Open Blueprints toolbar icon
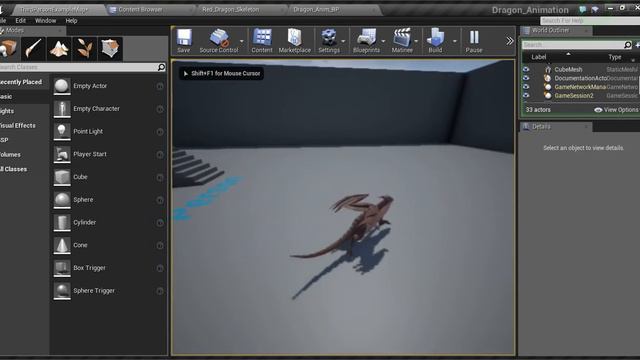 (366, 41)
